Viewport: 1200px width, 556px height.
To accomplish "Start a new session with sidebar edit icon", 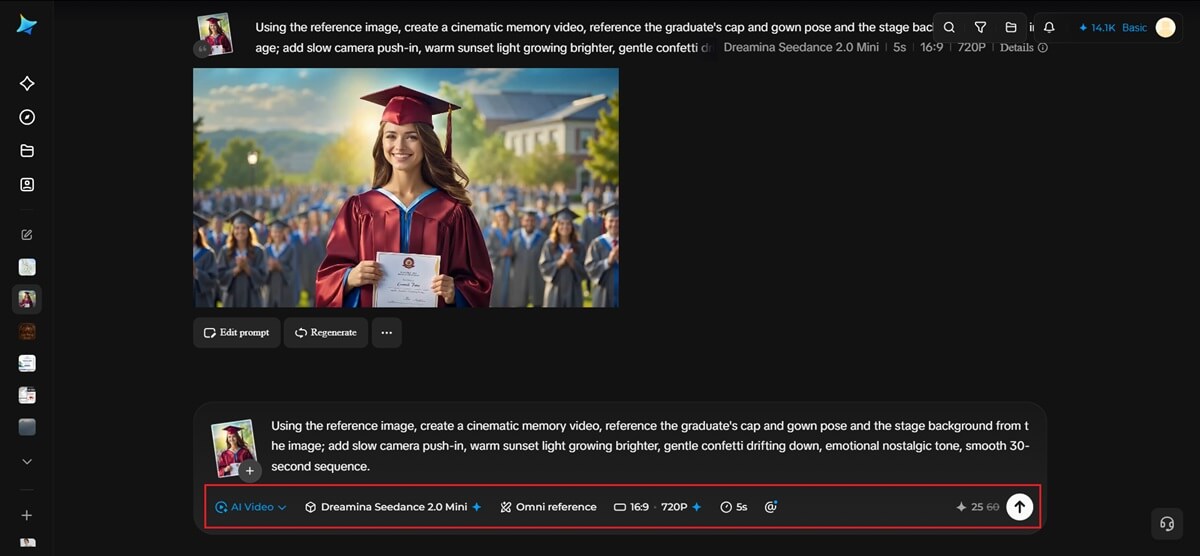I will tap(27, 235).
